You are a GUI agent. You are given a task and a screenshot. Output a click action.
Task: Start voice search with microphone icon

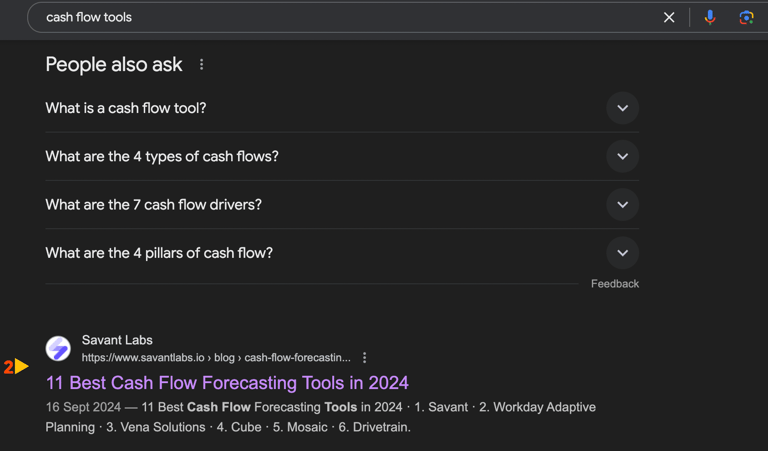pyautogui.click(x=710, y=18)
